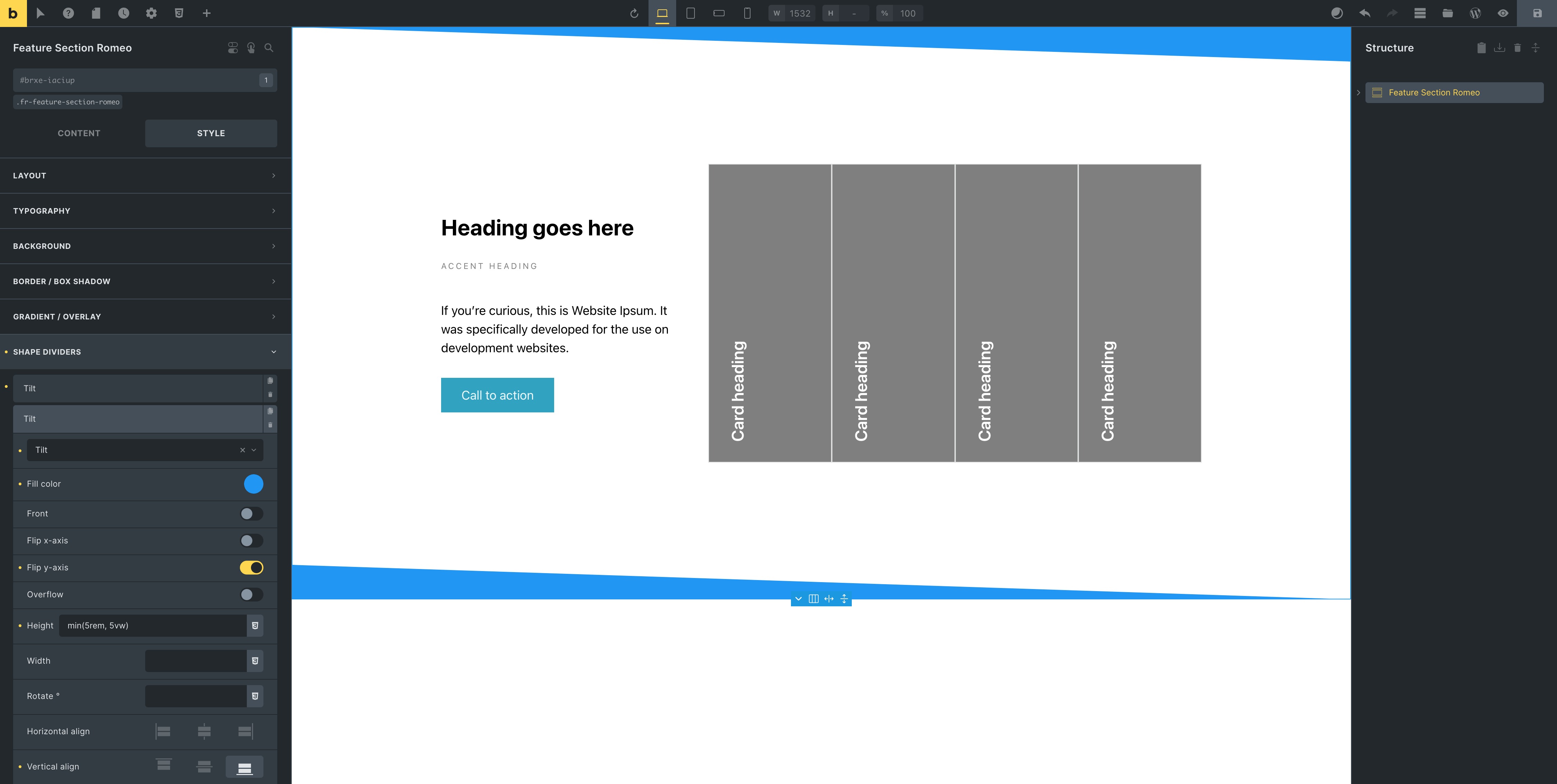Open the help question mark icon
The height and width of the screenshot is (784, 1557).
[68, 13]
